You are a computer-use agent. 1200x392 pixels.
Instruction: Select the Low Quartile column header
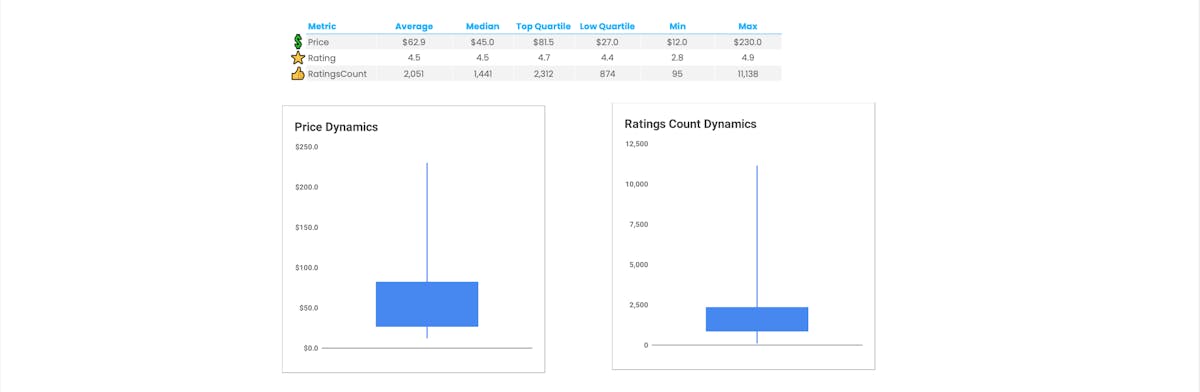[x=607, y=26]
